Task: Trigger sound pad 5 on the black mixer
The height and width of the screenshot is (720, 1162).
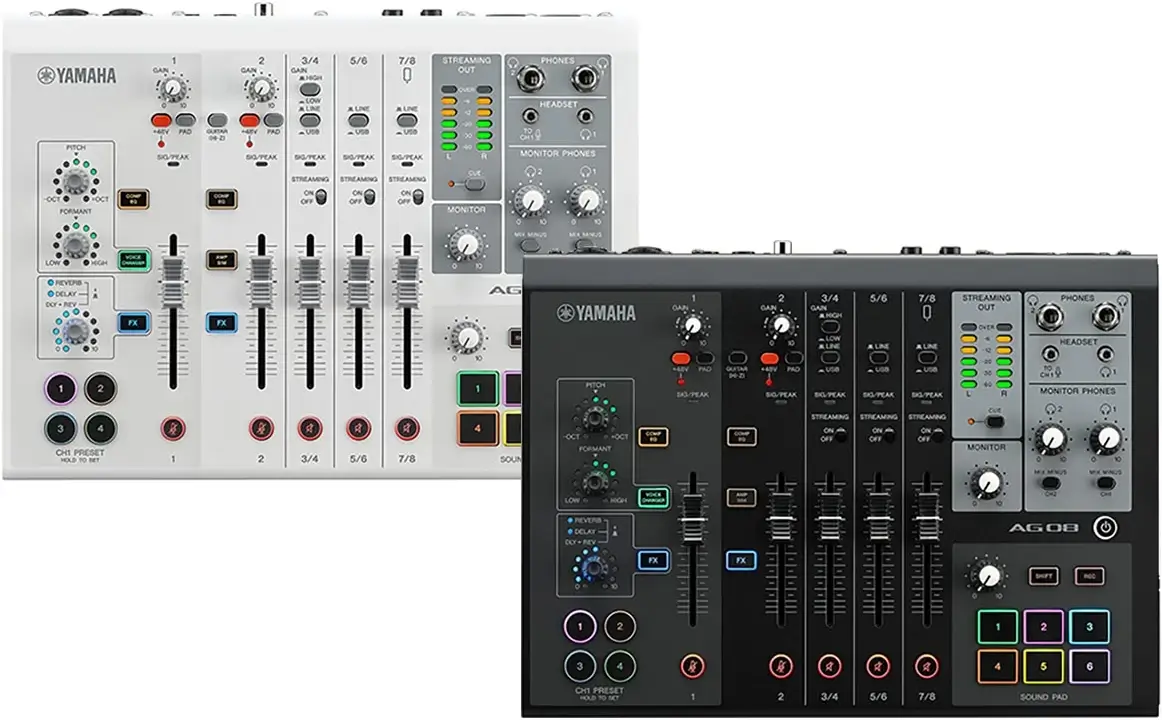Action: (x=1043, y=666)
